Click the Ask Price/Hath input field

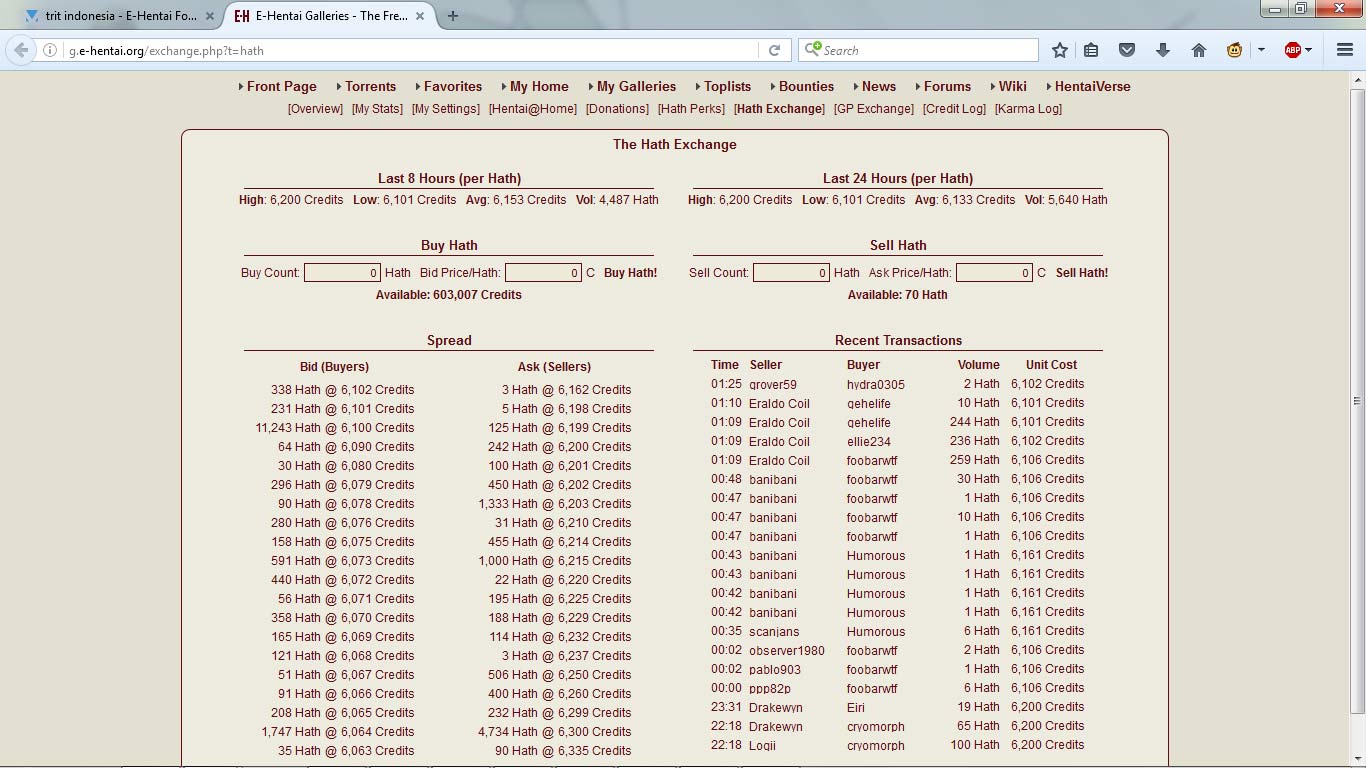[x=994, y=273]
